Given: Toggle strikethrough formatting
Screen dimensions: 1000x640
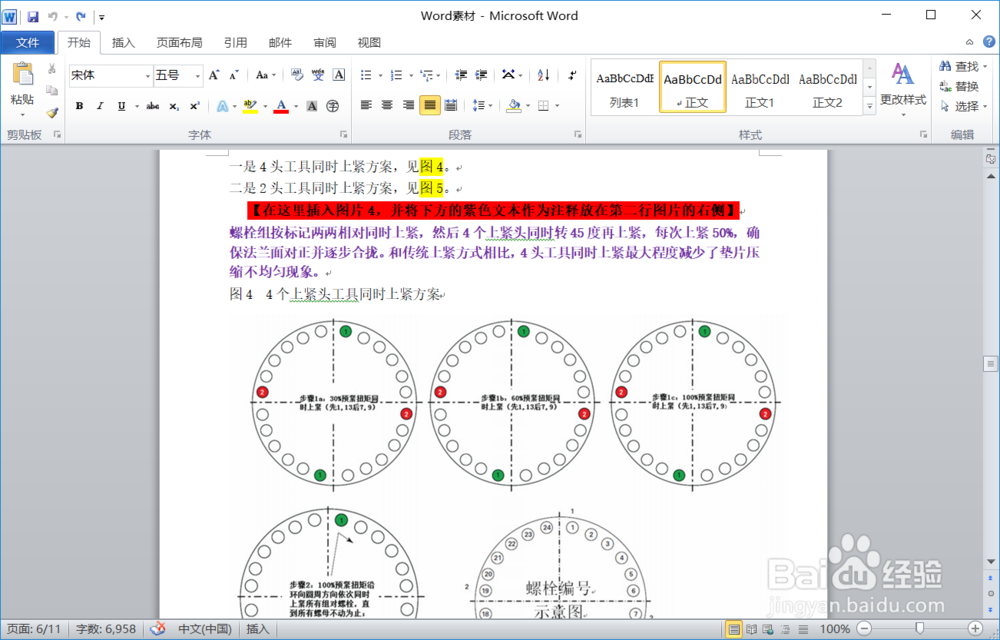Looking at the screenshot, I should (x=152, y=106).
